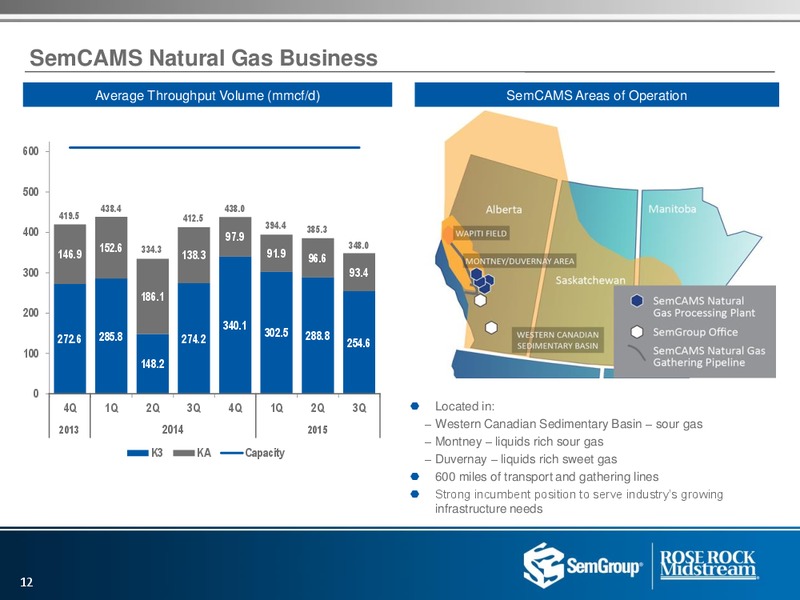Viewport: 800px width, 600px height.
Task: Click the 412.5 total label
Action: [193, 218]
